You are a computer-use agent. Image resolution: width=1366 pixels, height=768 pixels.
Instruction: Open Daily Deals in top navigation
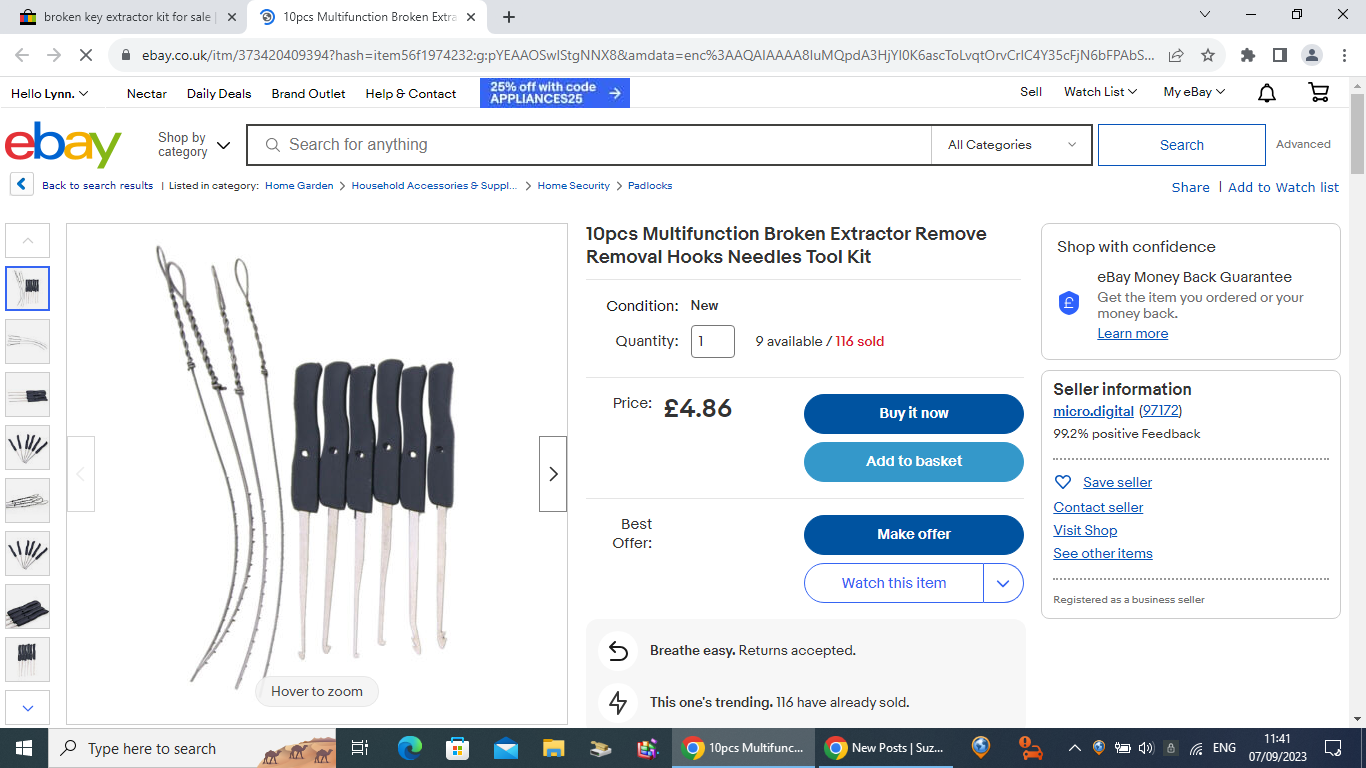tap(219, 93)
